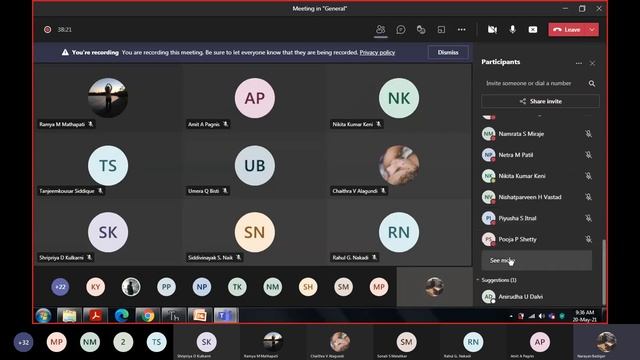Click the TK avatar in bottom strip
Viewport: 640px width, 360px height.
(x=237, y=287)
